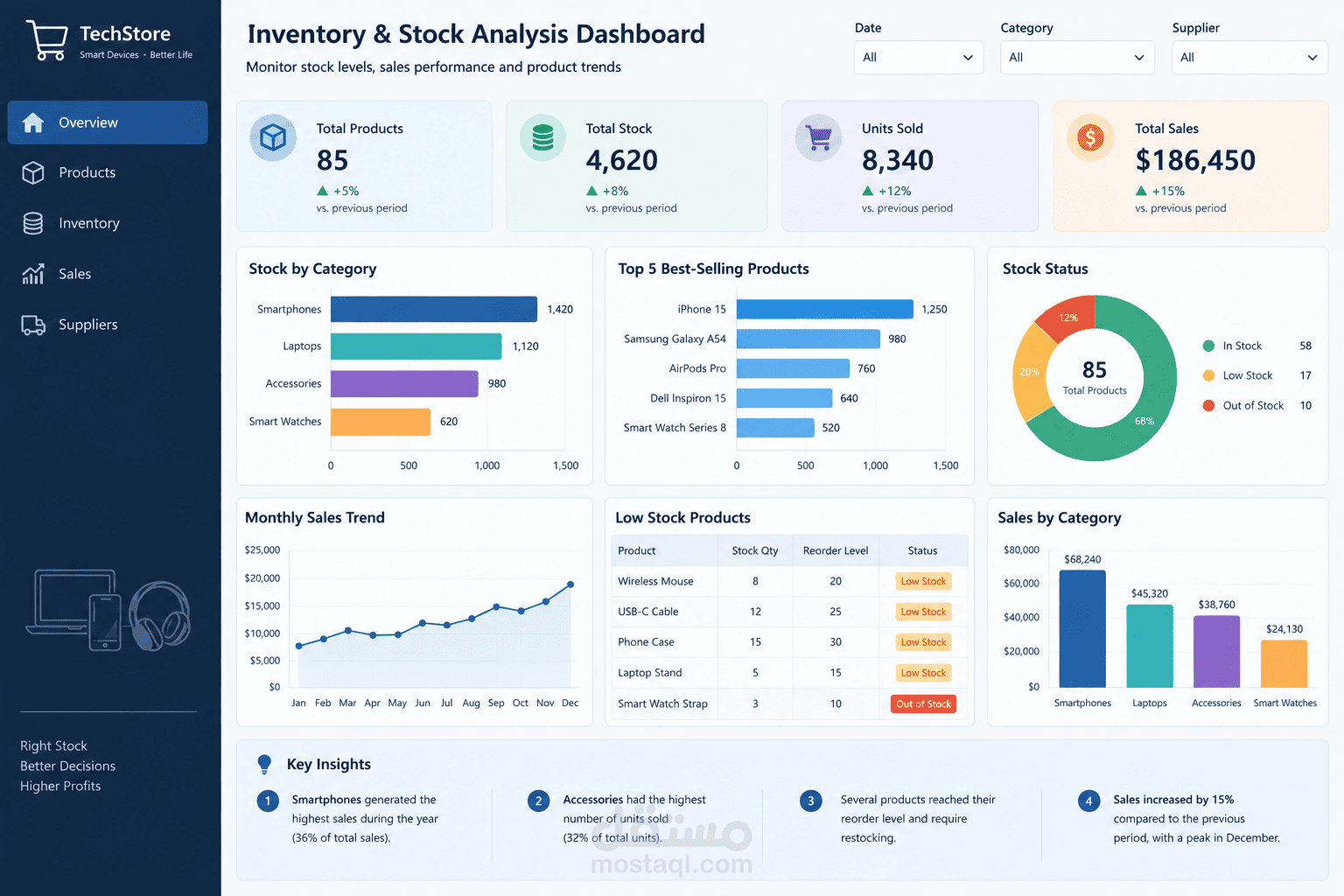Click the Units Sold cart icon
This screenshot has width=1344, height=896.
(818, 138)
